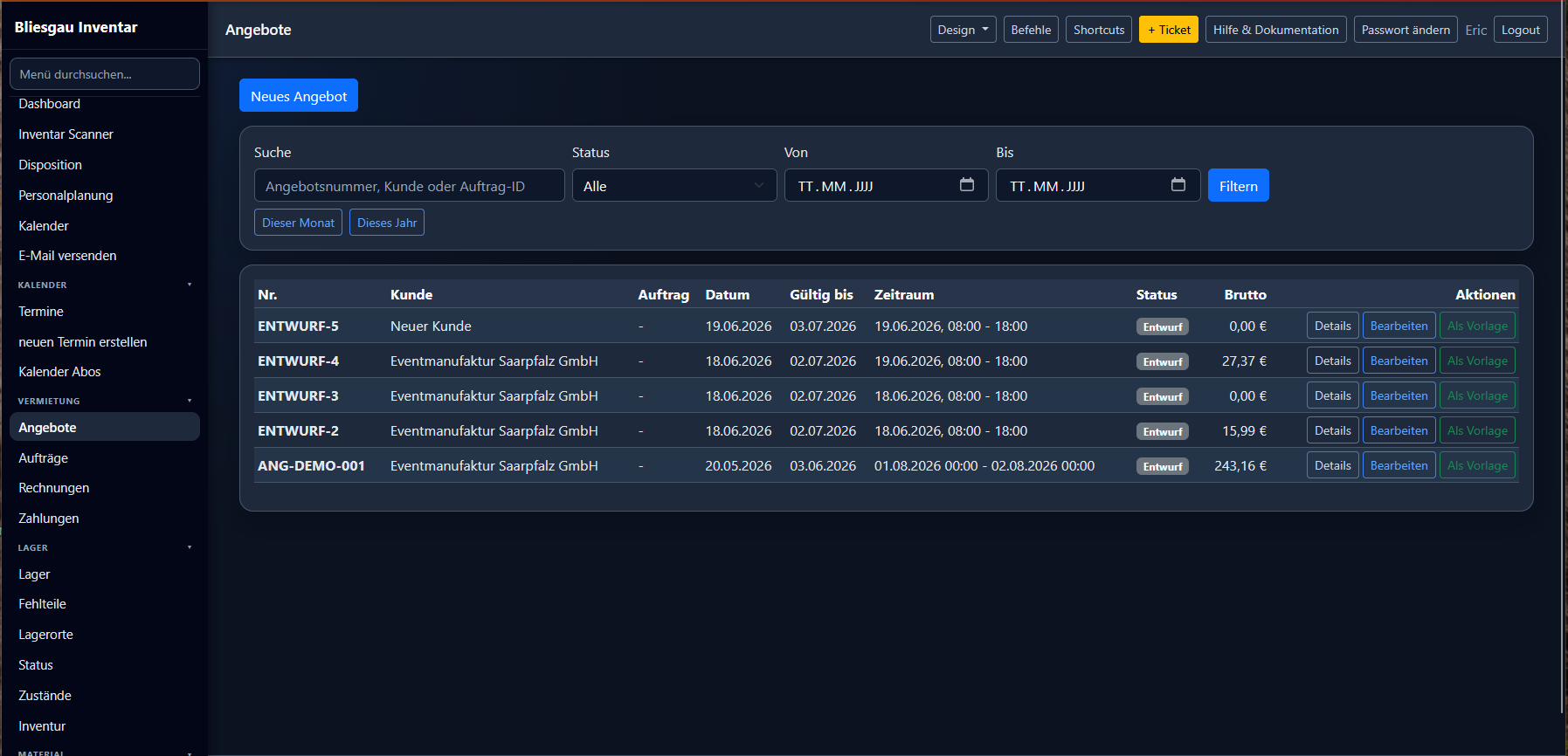Open calendar picker in Von date field
Image resolution: width=1568 pixels, height=756 pixels.
click(x=966, y=185)
